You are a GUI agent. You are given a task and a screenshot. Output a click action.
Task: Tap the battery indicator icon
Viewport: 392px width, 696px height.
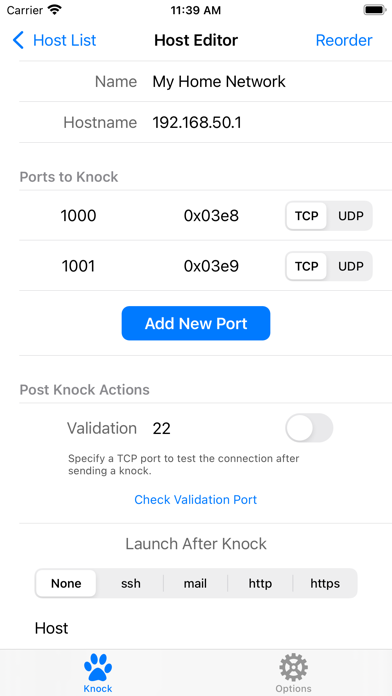[375, 10]
